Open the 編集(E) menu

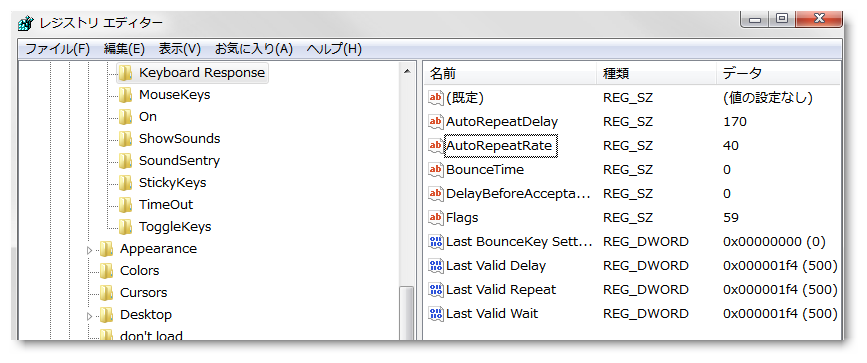click(x=124, y=49)
